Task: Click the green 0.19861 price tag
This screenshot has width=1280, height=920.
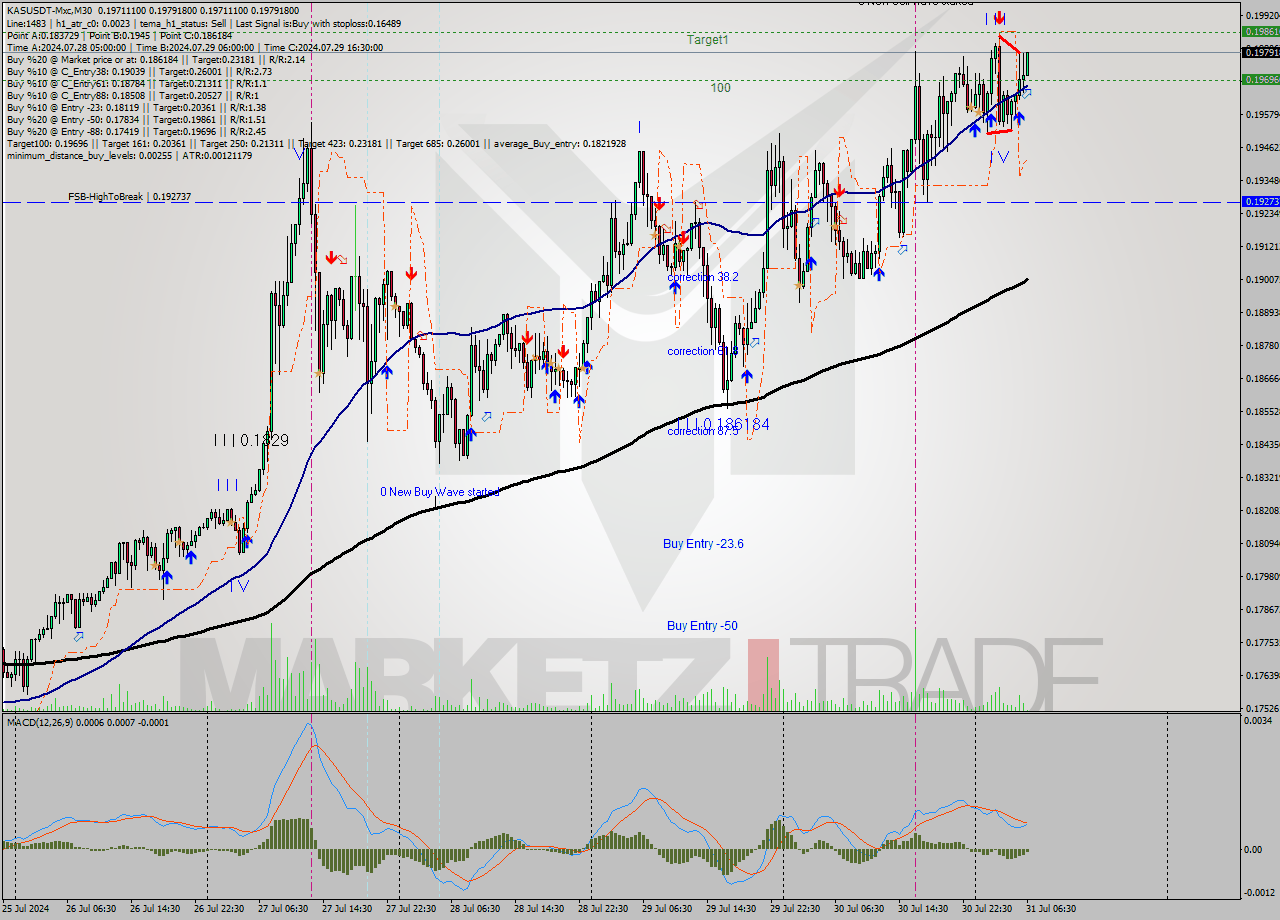Action: coord(1259,32)
